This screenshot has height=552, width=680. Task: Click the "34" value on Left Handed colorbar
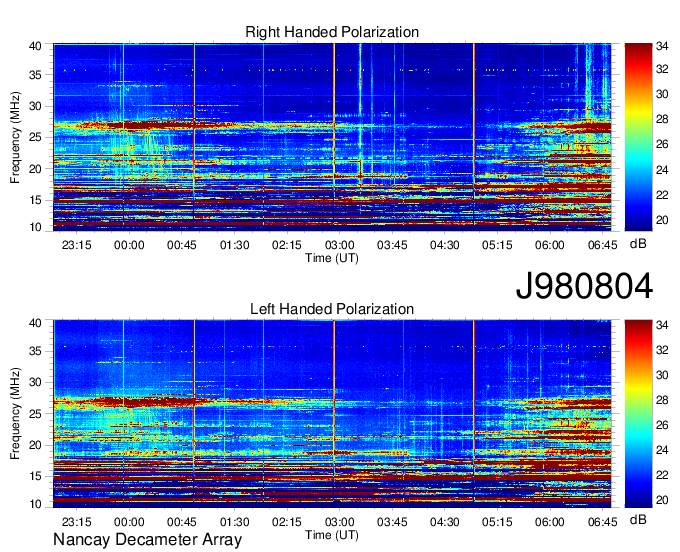(662, 325)
